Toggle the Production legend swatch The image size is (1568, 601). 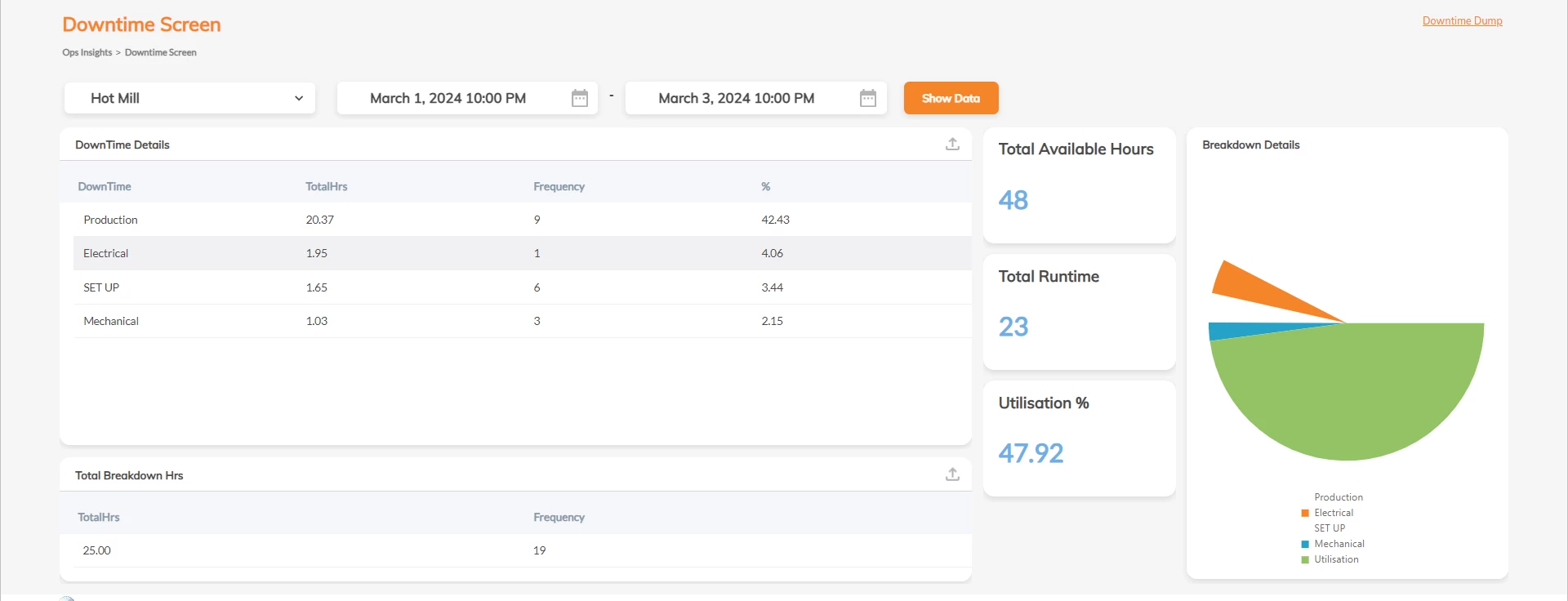click(1305, 497)
